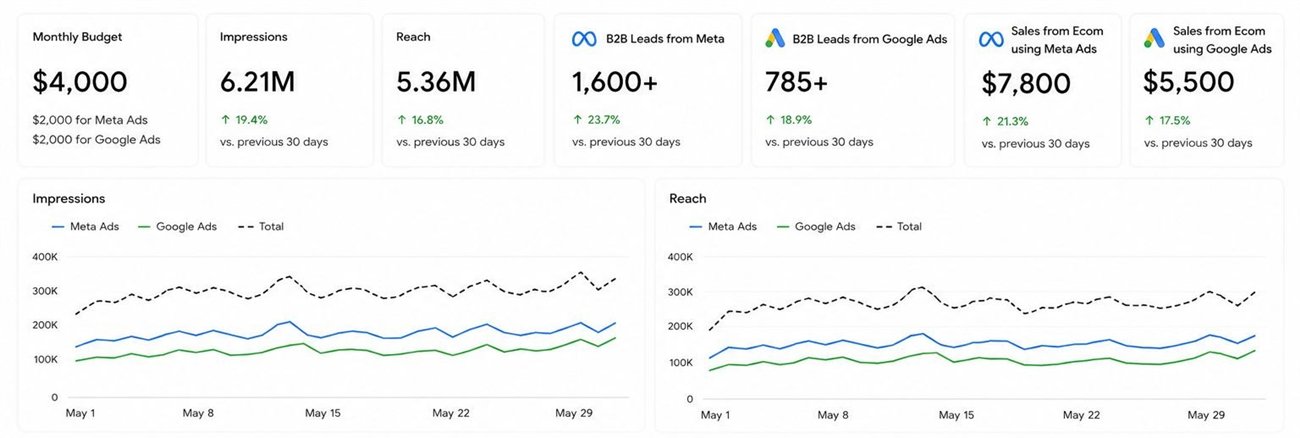The image size is (1300, 438).
Task: Toggle the Total legend entry in the Impressions chart
Action: tap(261, 227)
